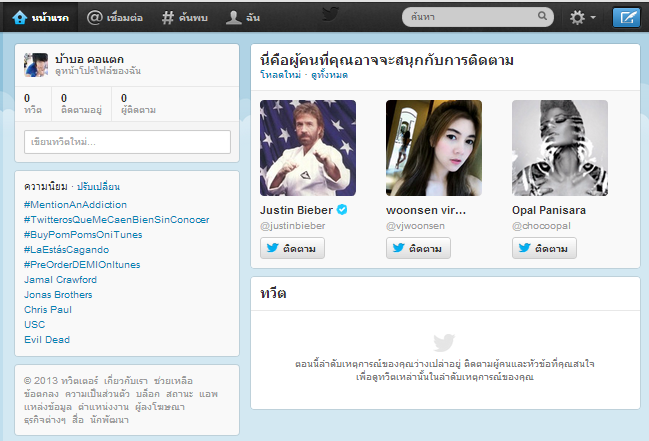Click footer link ธุรกิจต่างๆ
Image resolution: width=649 pixels, height=441 pixels.
point(45,420)
